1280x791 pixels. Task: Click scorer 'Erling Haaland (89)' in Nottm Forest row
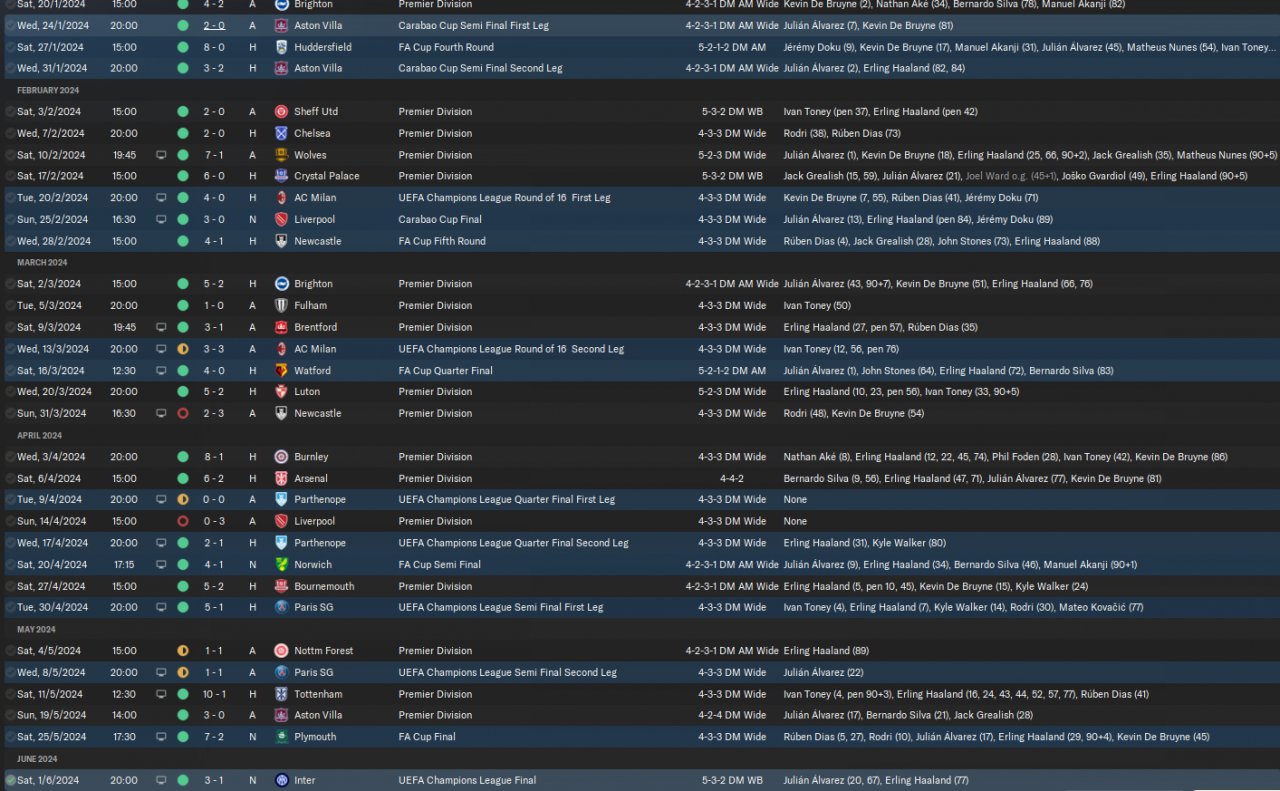coord(825,651)
